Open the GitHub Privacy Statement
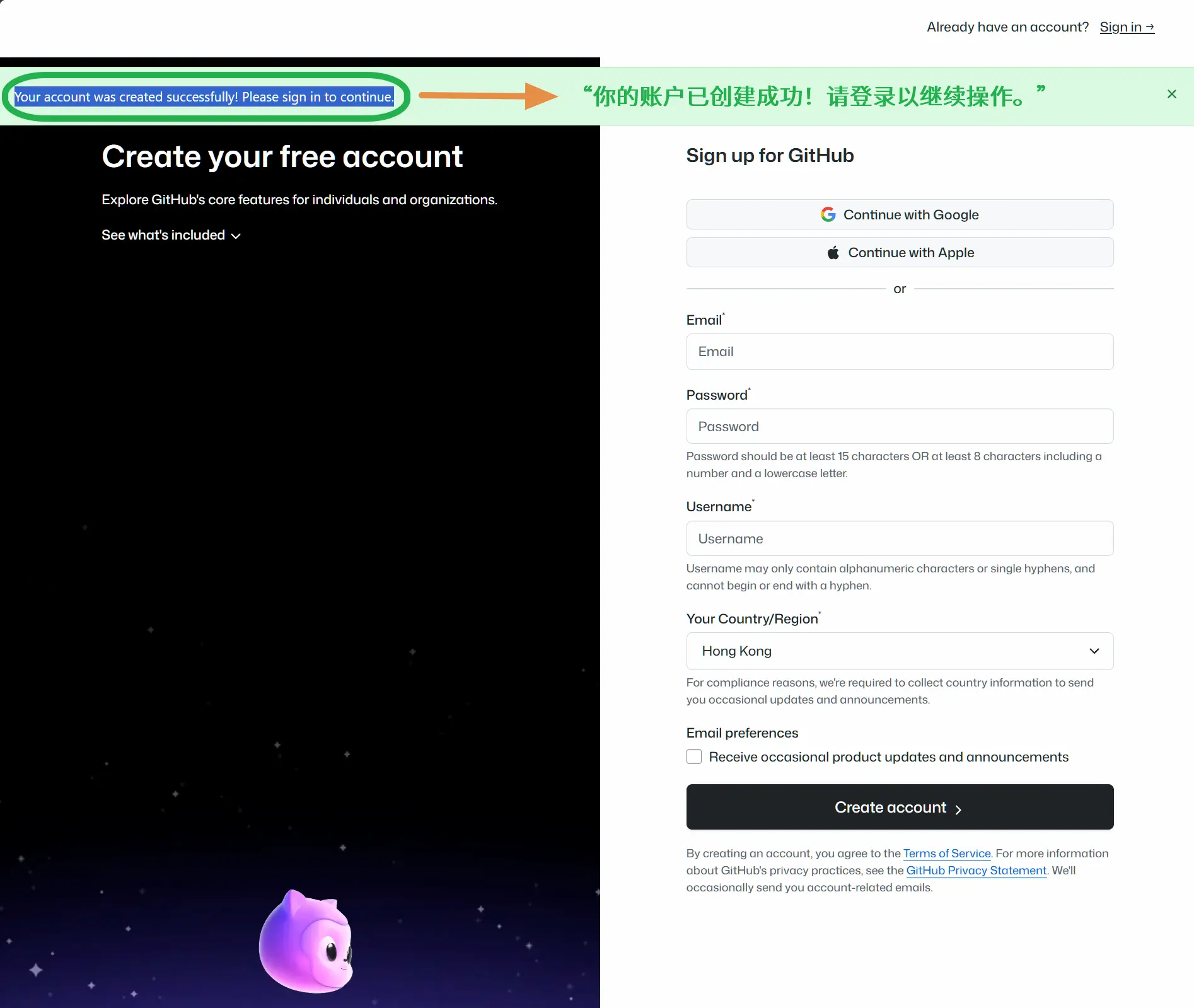Viewport: 1194px width, 1008px height. point(975,871)
